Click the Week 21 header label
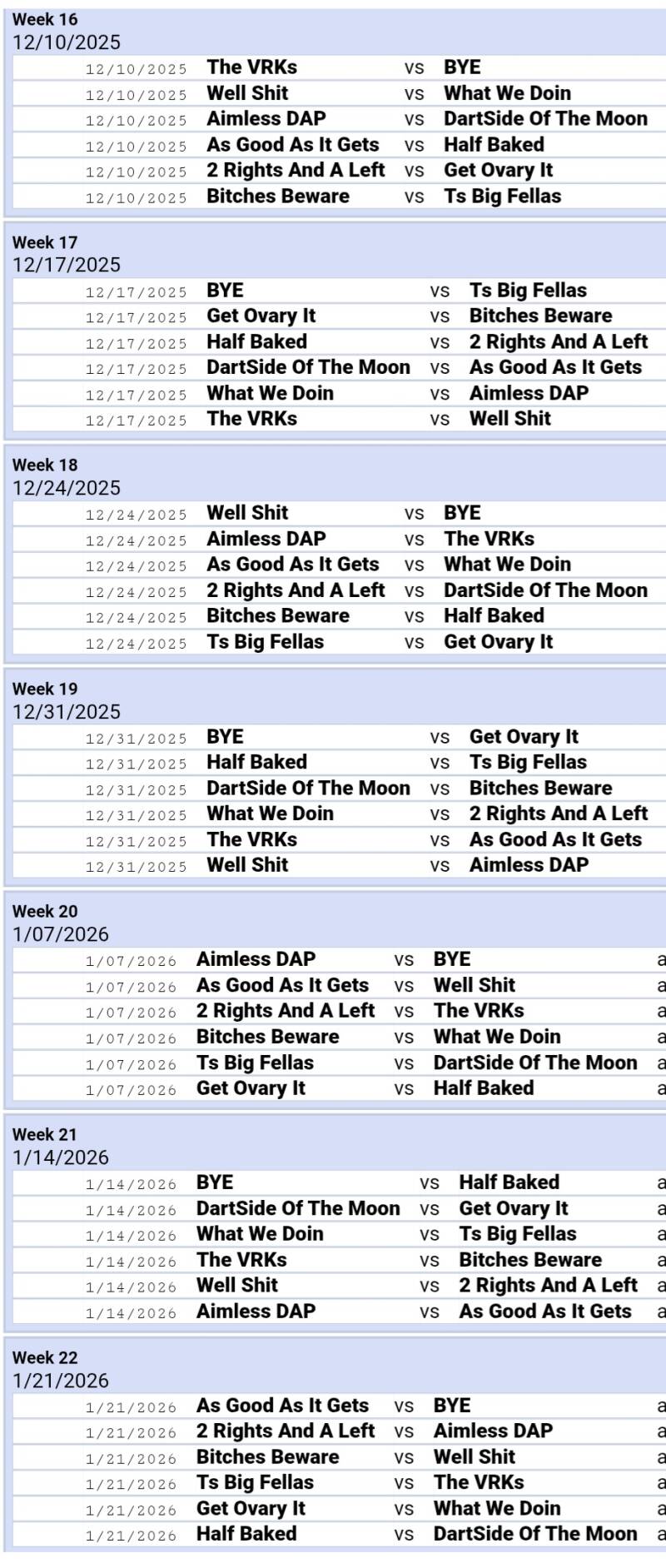 point(45,1134)
